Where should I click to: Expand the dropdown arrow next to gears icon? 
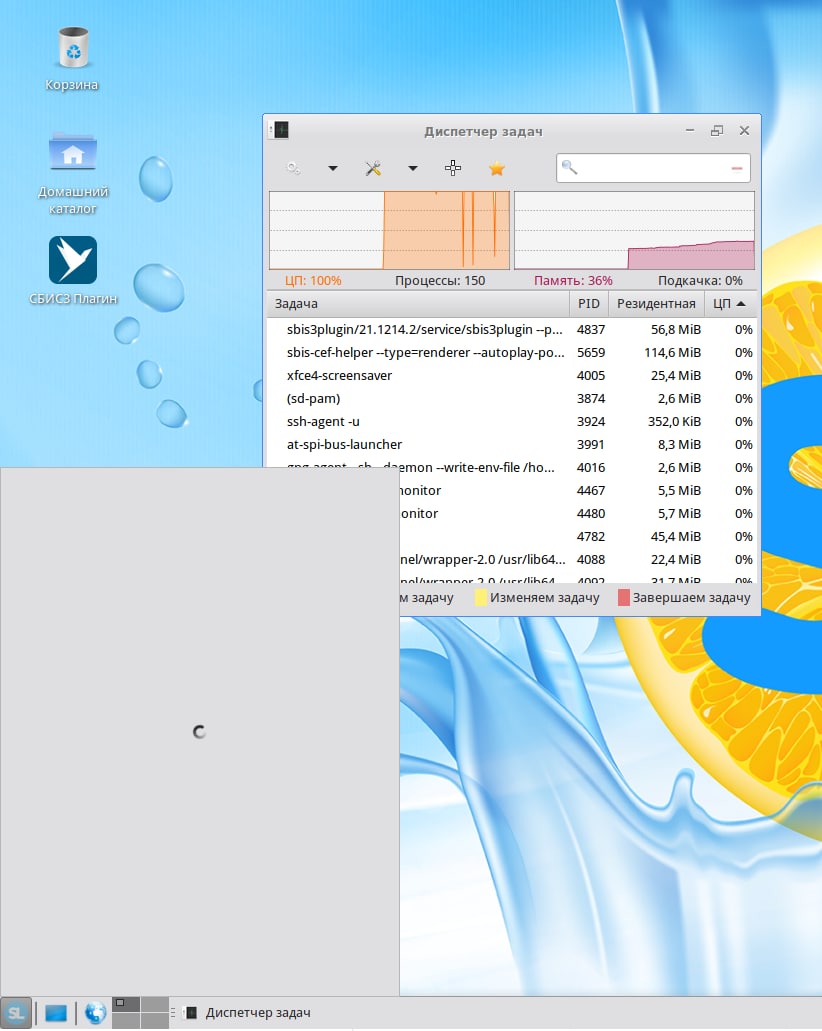(x=333, y=168)
